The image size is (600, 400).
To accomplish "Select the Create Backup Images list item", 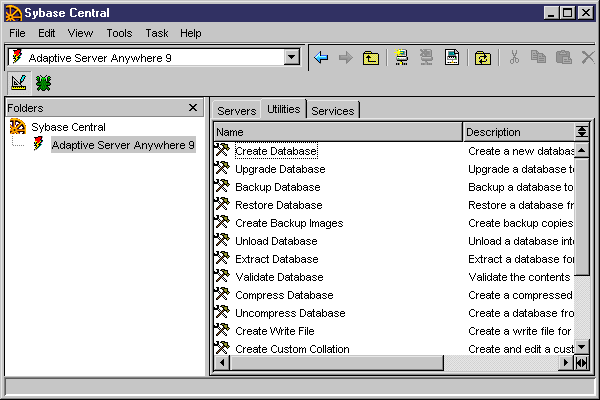I will (x=289, y=223).
